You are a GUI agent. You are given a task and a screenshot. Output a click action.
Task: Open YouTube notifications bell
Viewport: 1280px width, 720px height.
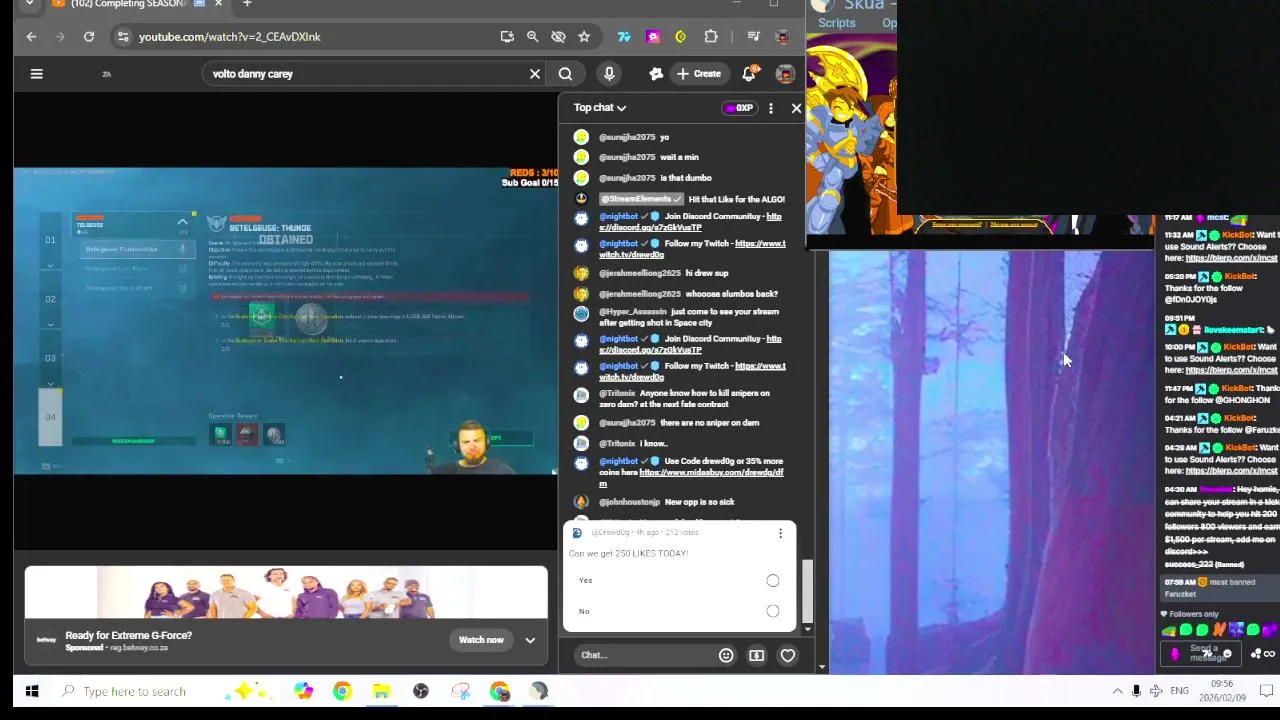click(750, 73)
